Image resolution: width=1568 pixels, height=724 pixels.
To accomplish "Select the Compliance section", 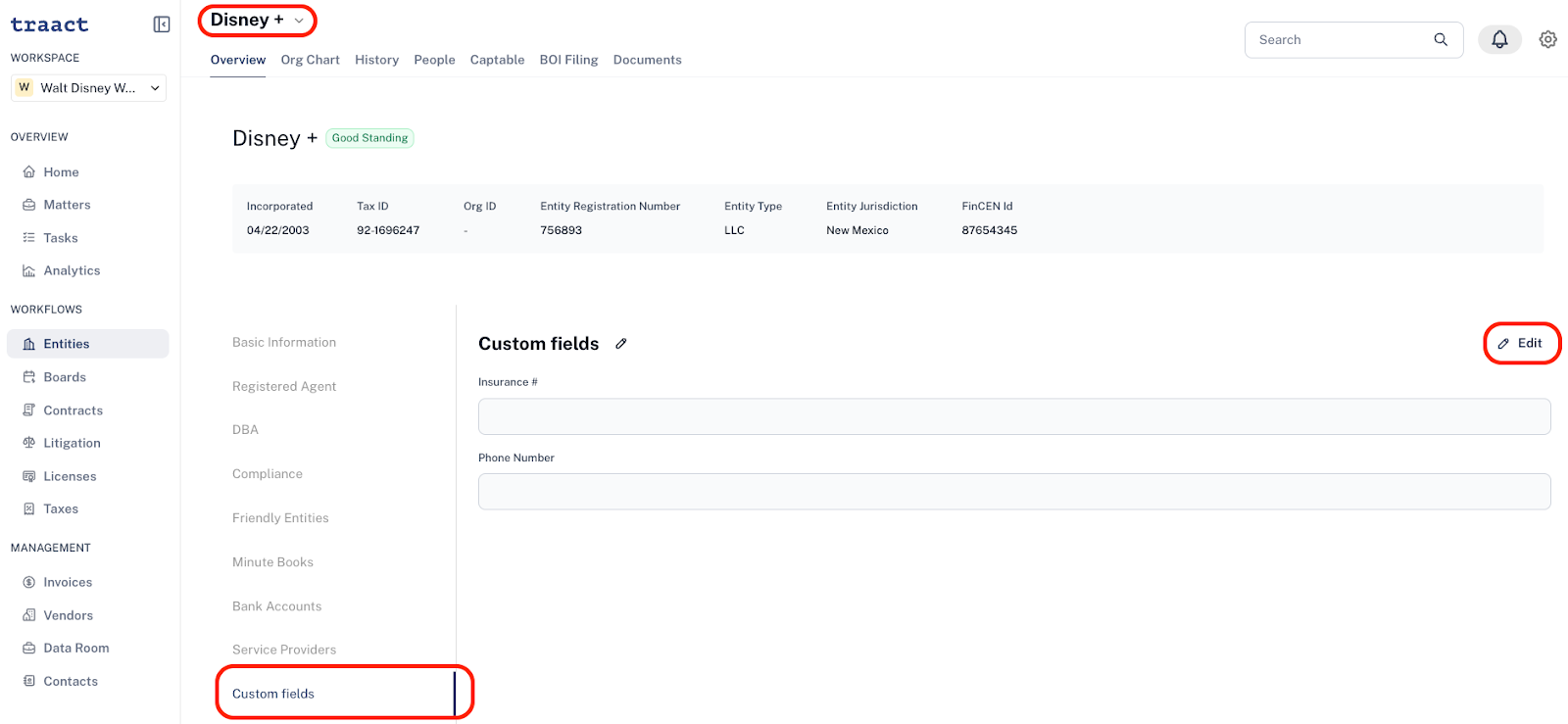I will tap(268, 473).
